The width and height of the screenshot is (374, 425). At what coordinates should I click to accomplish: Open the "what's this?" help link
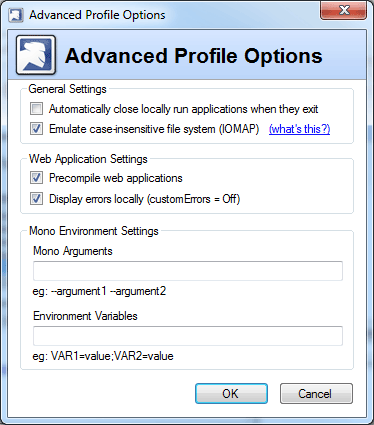click(x=299, y=129)
